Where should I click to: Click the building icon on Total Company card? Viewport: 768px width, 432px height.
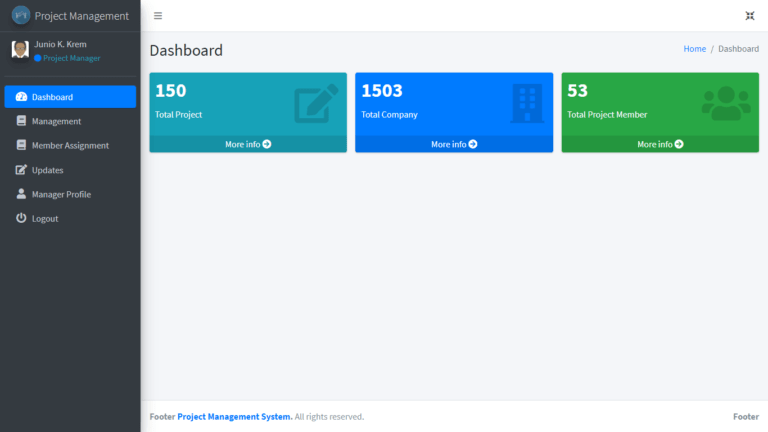(527, 103)
